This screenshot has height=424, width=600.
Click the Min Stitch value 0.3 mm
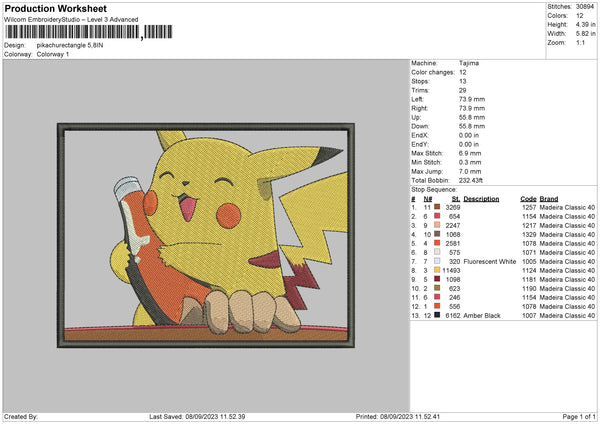(470, 162)
